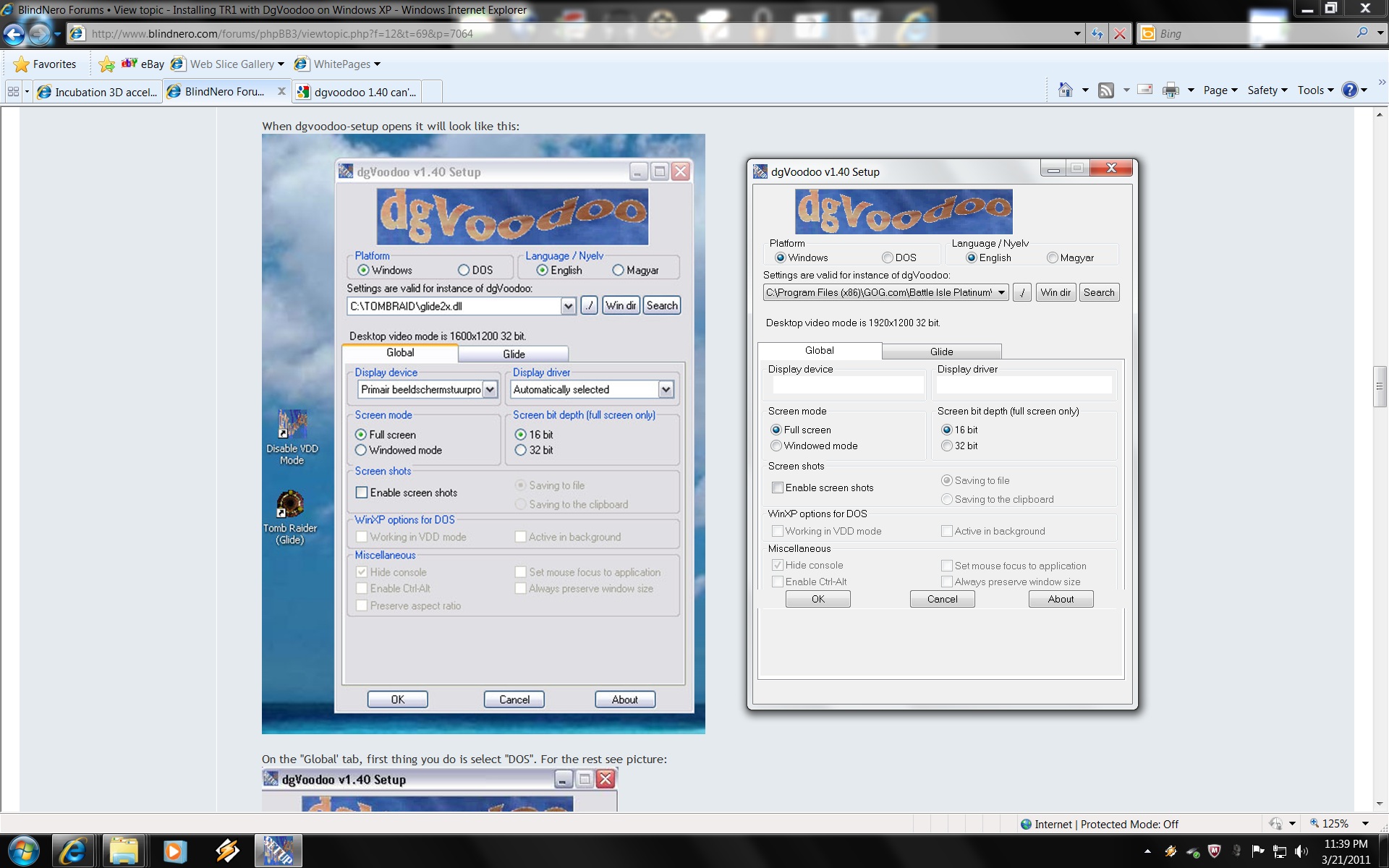Switch to dgvoodoo 1.40 can't browser tab
This screenshot has height=868, width=1389.
357,92
